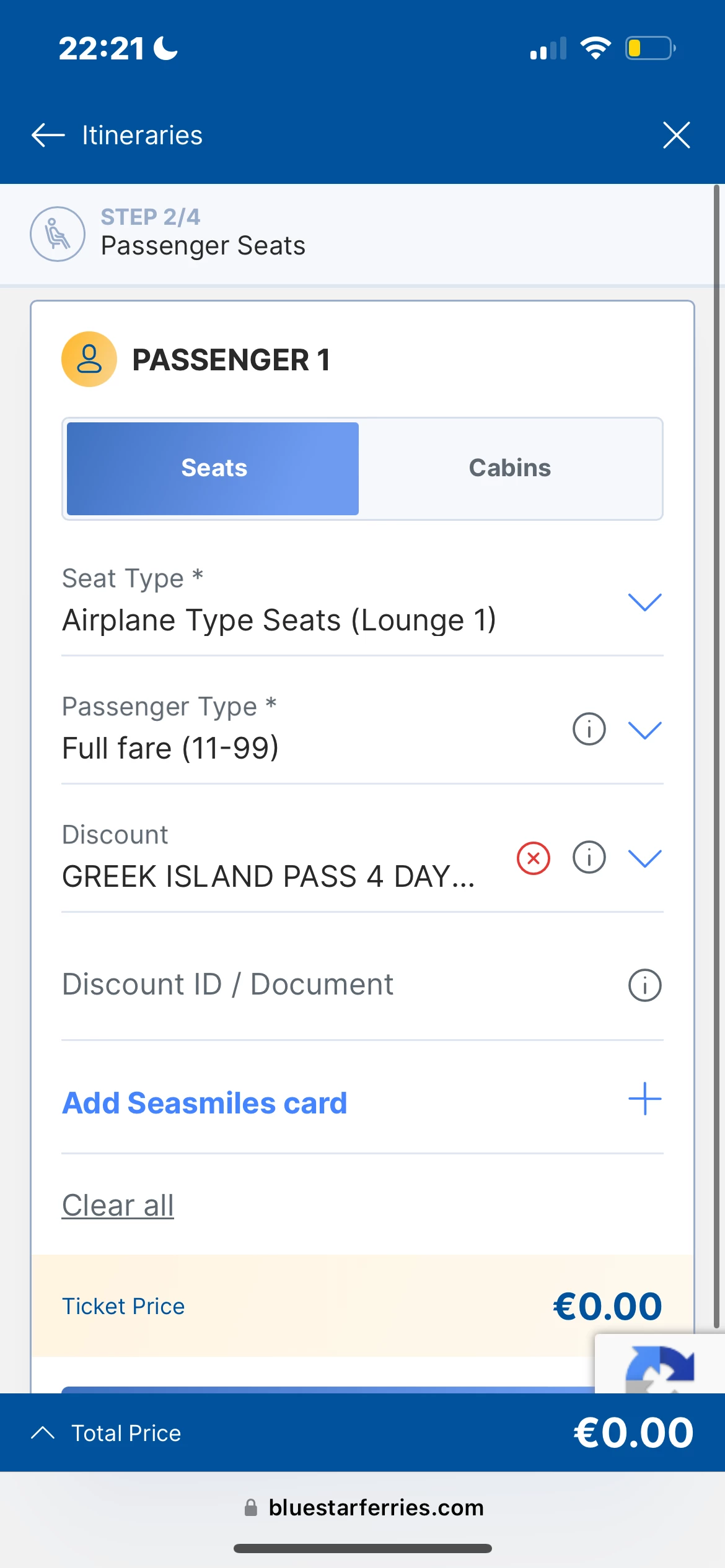
Task: Tap the passenger seat step icon
Action: [58, 234]
